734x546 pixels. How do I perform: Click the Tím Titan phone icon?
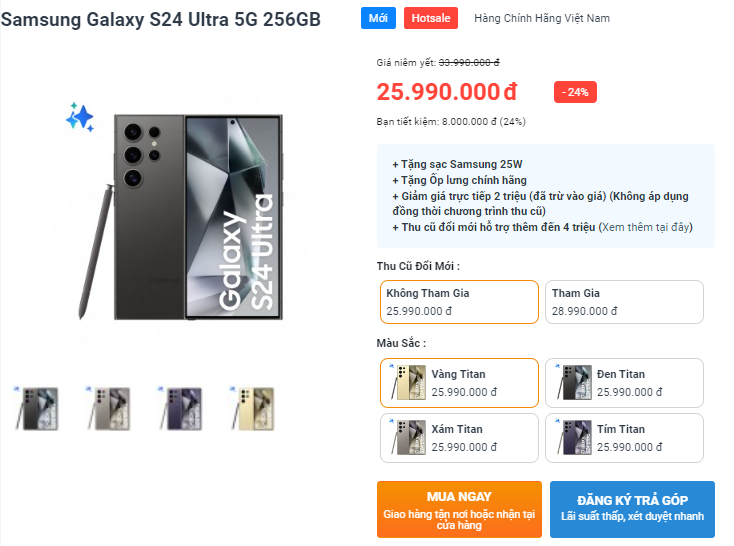572,438
